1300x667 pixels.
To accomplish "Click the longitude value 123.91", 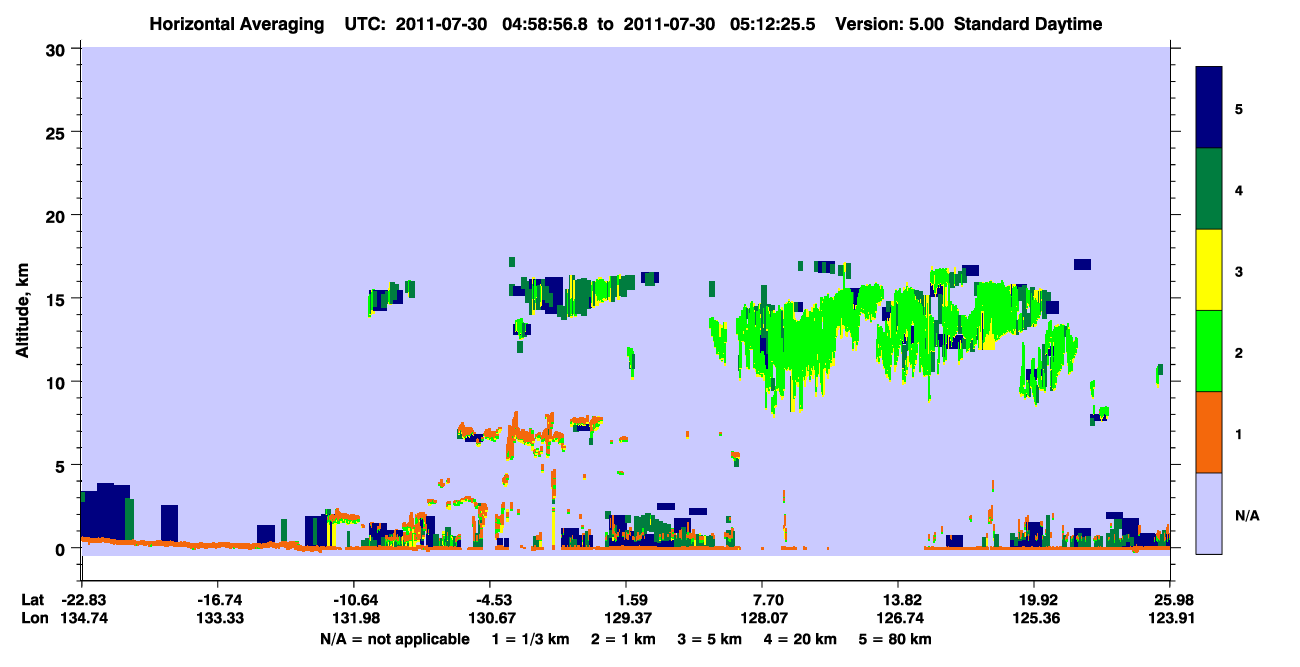I will [x=1170, y=618].
